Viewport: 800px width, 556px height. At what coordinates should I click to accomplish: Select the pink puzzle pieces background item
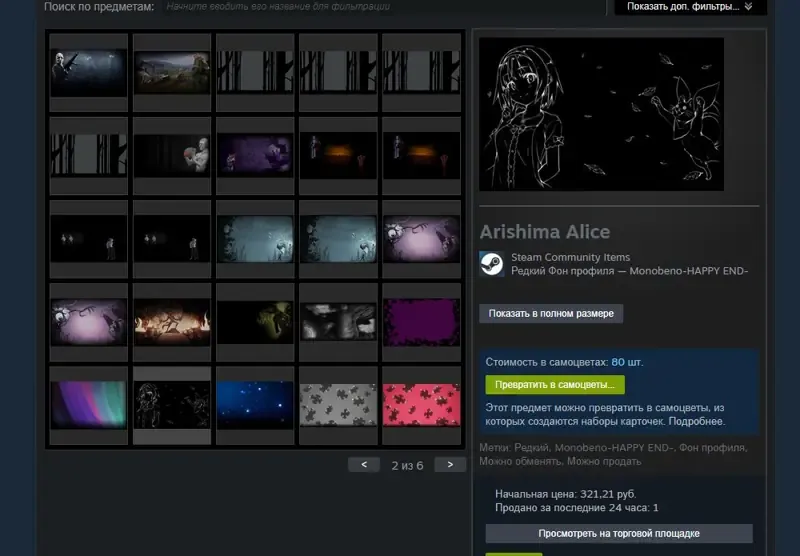(421, 405)
